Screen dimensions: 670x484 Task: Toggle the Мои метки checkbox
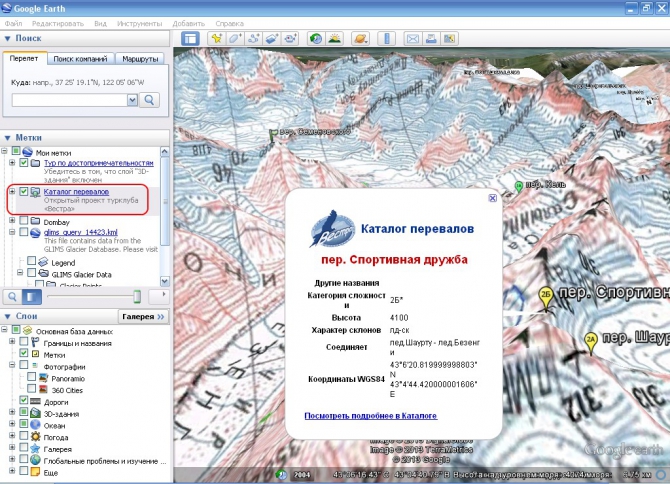point(16,151)
